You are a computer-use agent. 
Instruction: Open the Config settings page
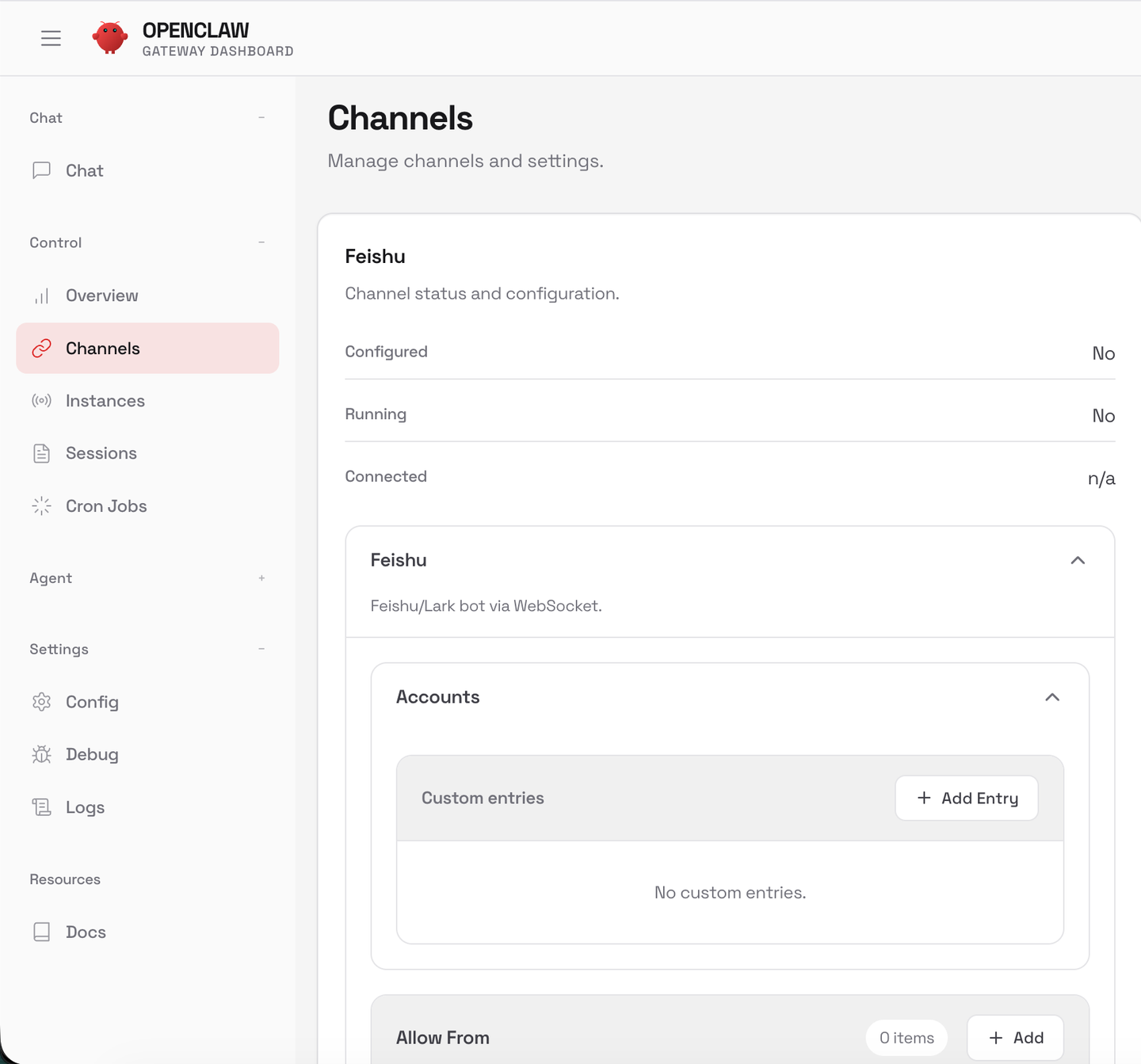coord(147,702)
